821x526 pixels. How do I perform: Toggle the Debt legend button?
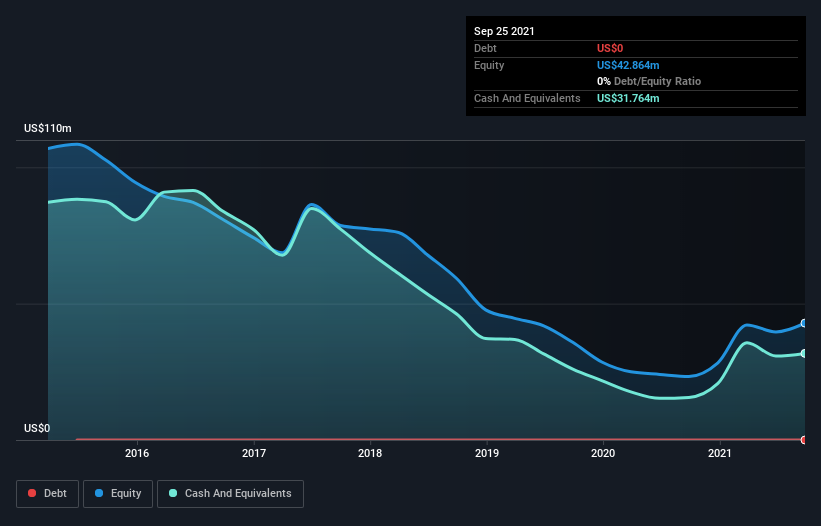[x=48, y=494]
